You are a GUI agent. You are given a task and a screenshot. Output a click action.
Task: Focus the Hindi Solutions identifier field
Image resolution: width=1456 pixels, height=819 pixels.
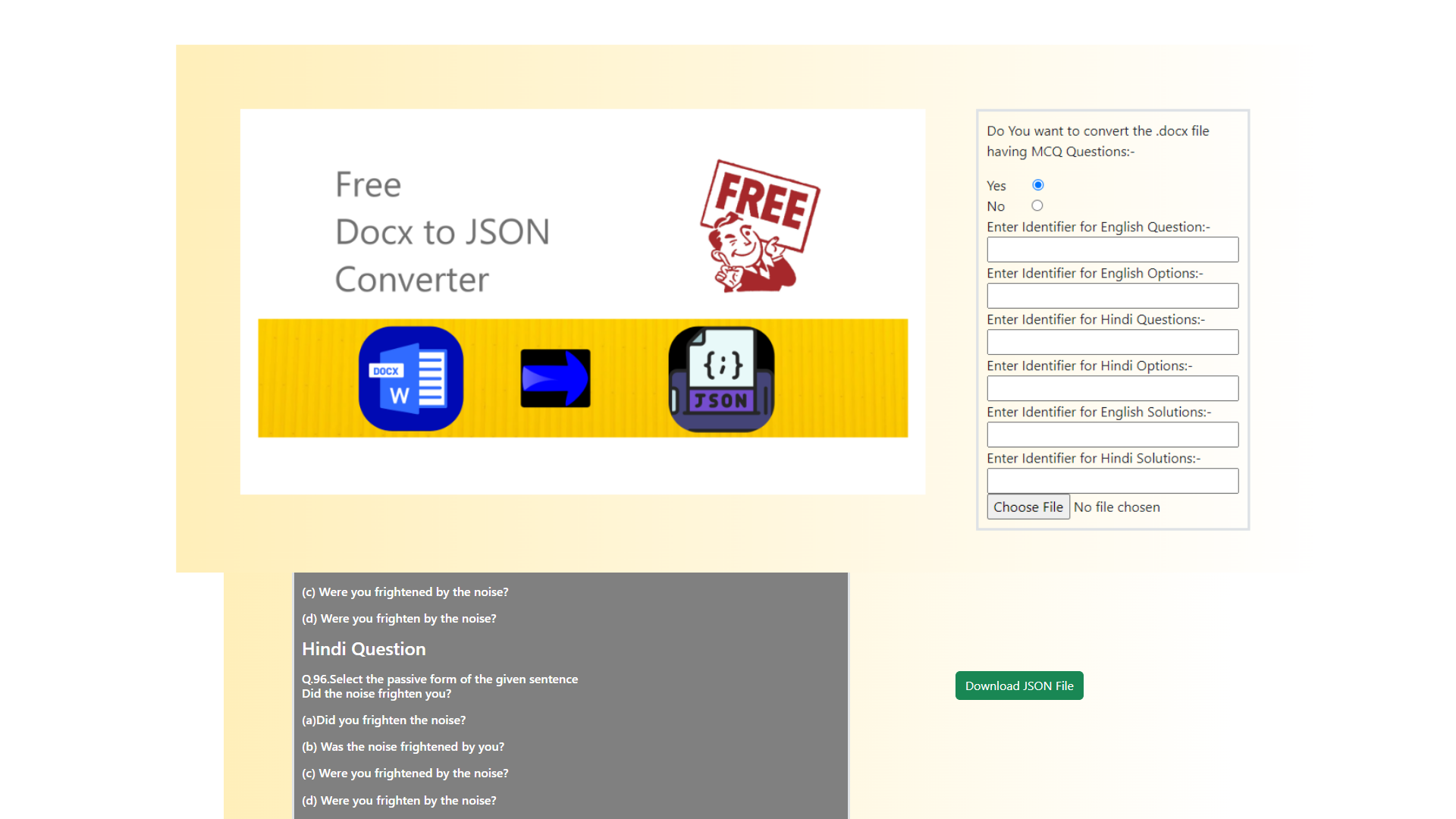coord(1112,481)
